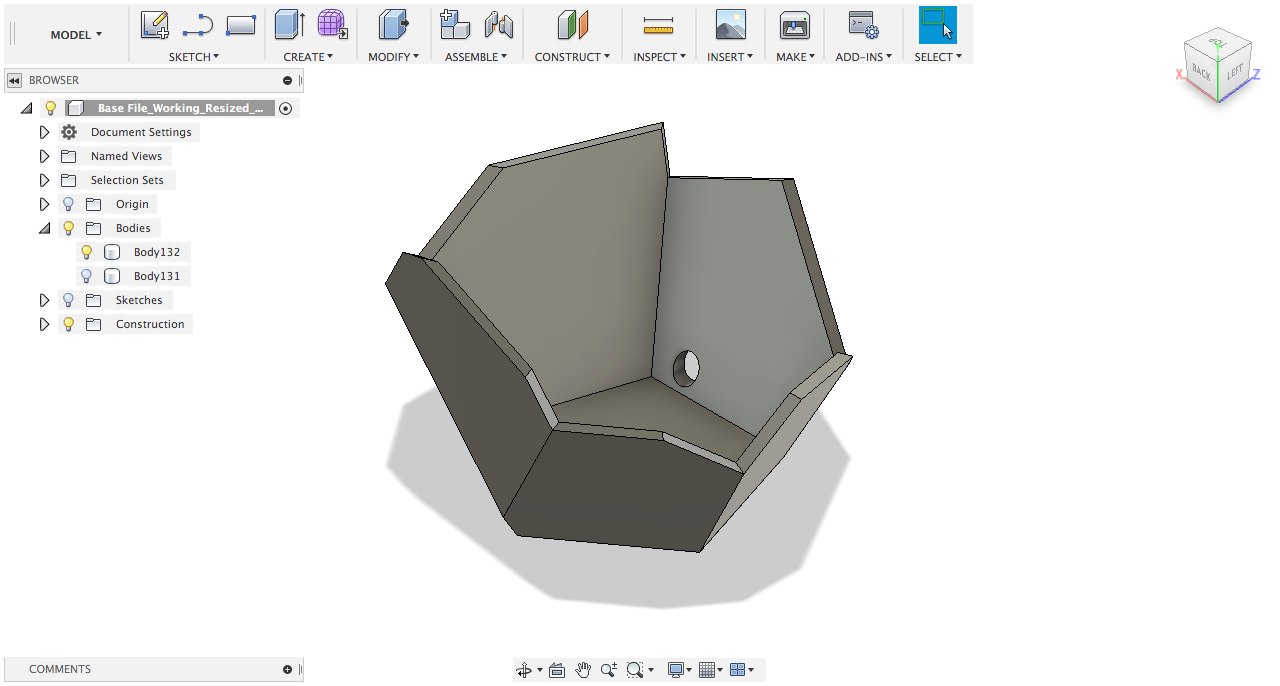The image size is (1280, 686).
Task: Select the Joint assemble tool
Action: [x=498, y=24]
